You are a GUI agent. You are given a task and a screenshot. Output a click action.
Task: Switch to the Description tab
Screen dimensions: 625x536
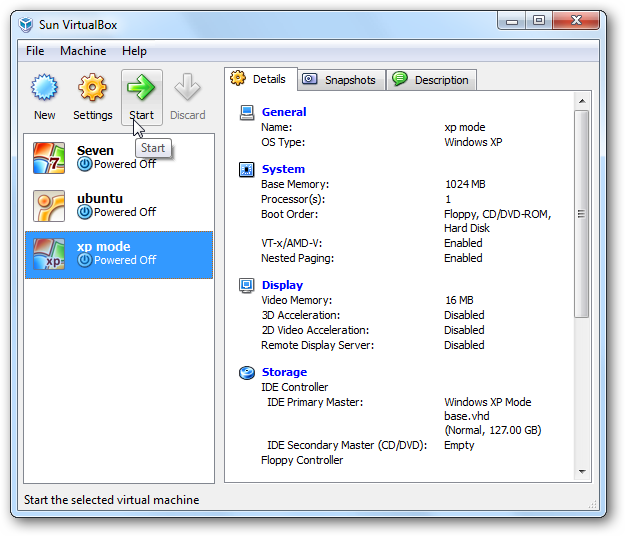[x=432, y=80]
